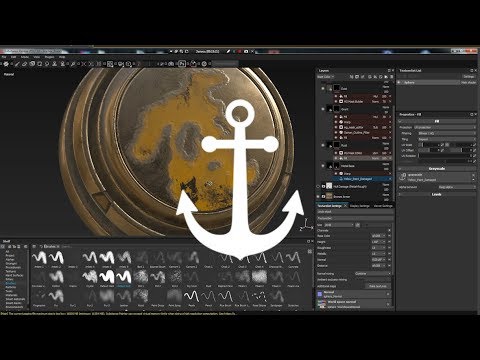The height and width of the screenshot is (360, 480).
Task: Hide the Bronze Armor layer
Action: [x=318, y=197]
